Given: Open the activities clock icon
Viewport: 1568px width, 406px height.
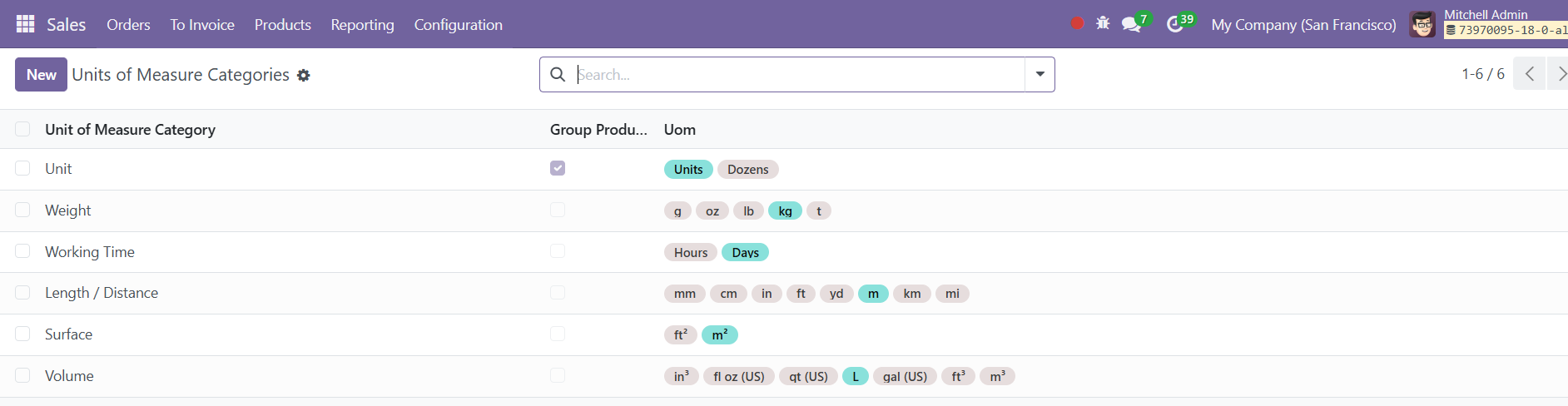Looking at the screenshot, I should (x=1174, y=24).
